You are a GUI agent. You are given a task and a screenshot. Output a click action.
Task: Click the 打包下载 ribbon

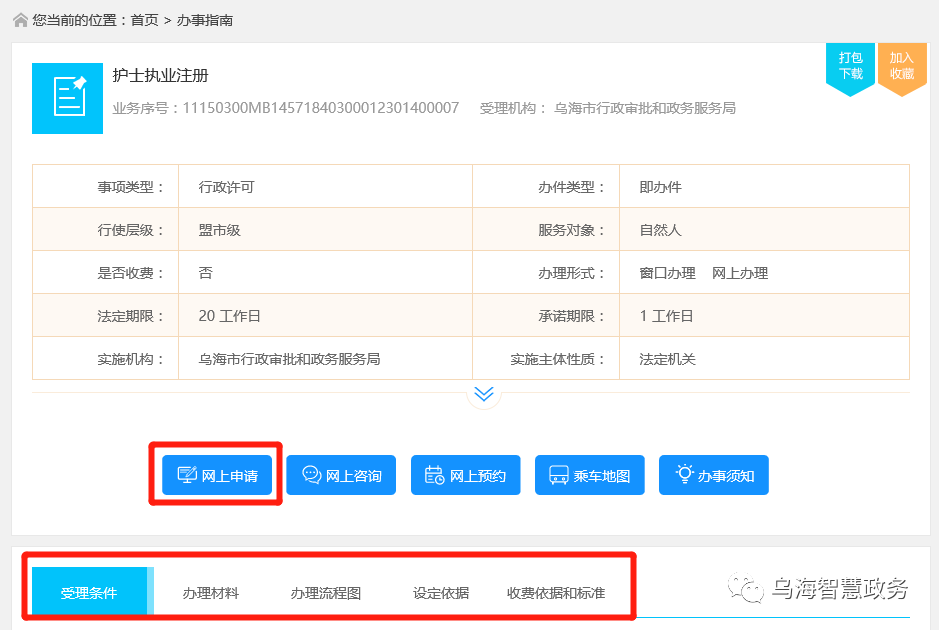click(849, 66)
